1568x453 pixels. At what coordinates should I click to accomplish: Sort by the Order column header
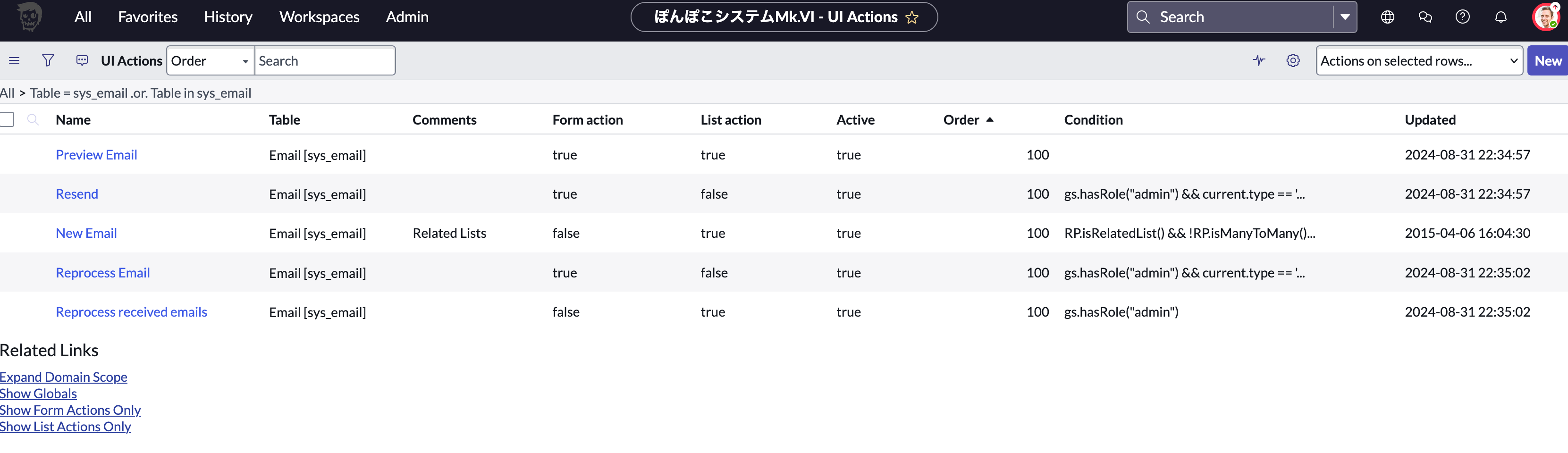[x=961, y=120]
